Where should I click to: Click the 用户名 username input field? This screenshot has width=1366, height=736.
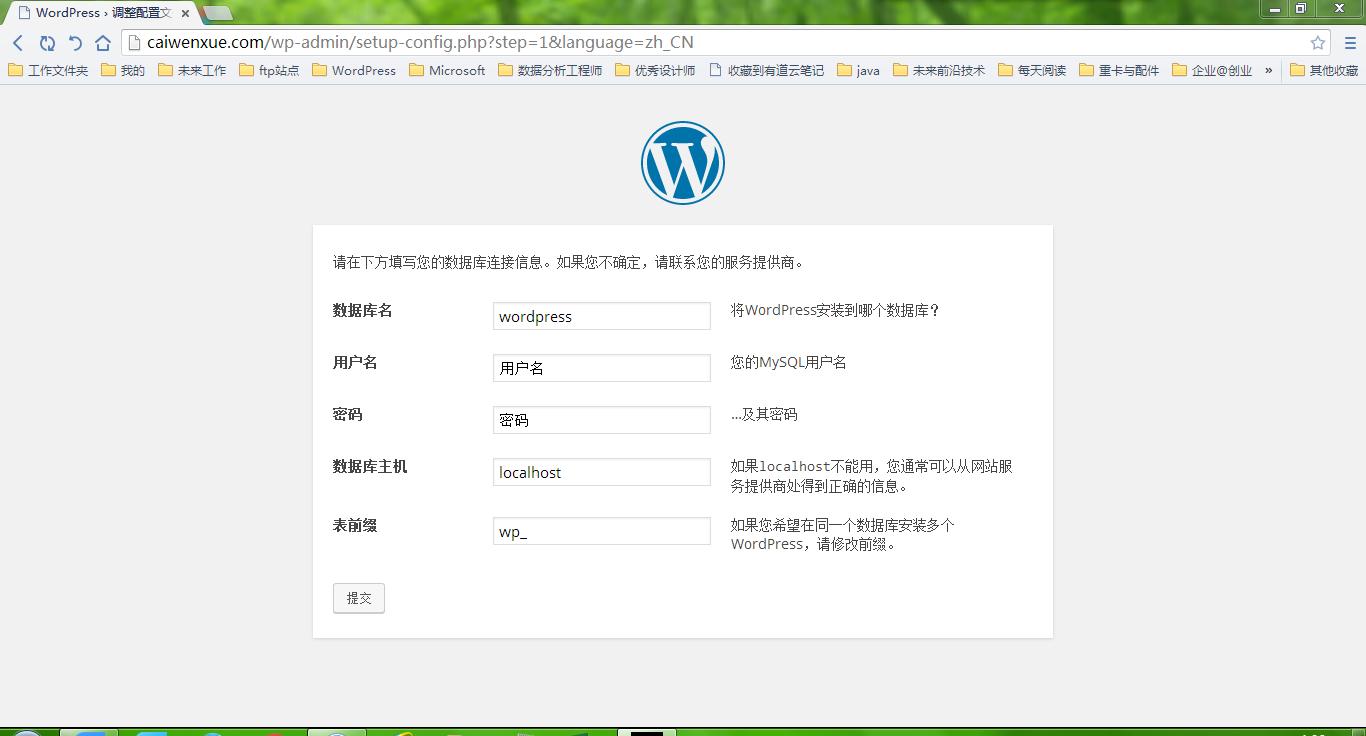600,367
